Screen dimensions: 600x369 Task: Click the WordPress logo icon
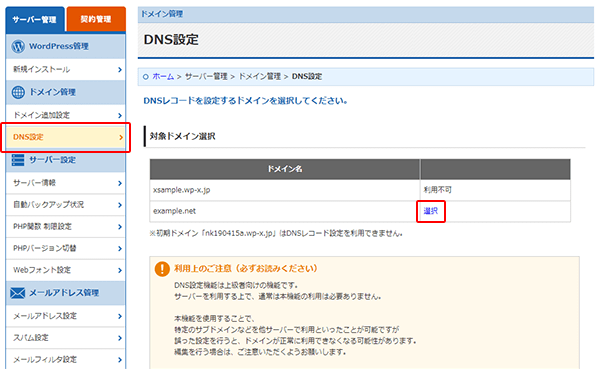(x=18, y=46)
